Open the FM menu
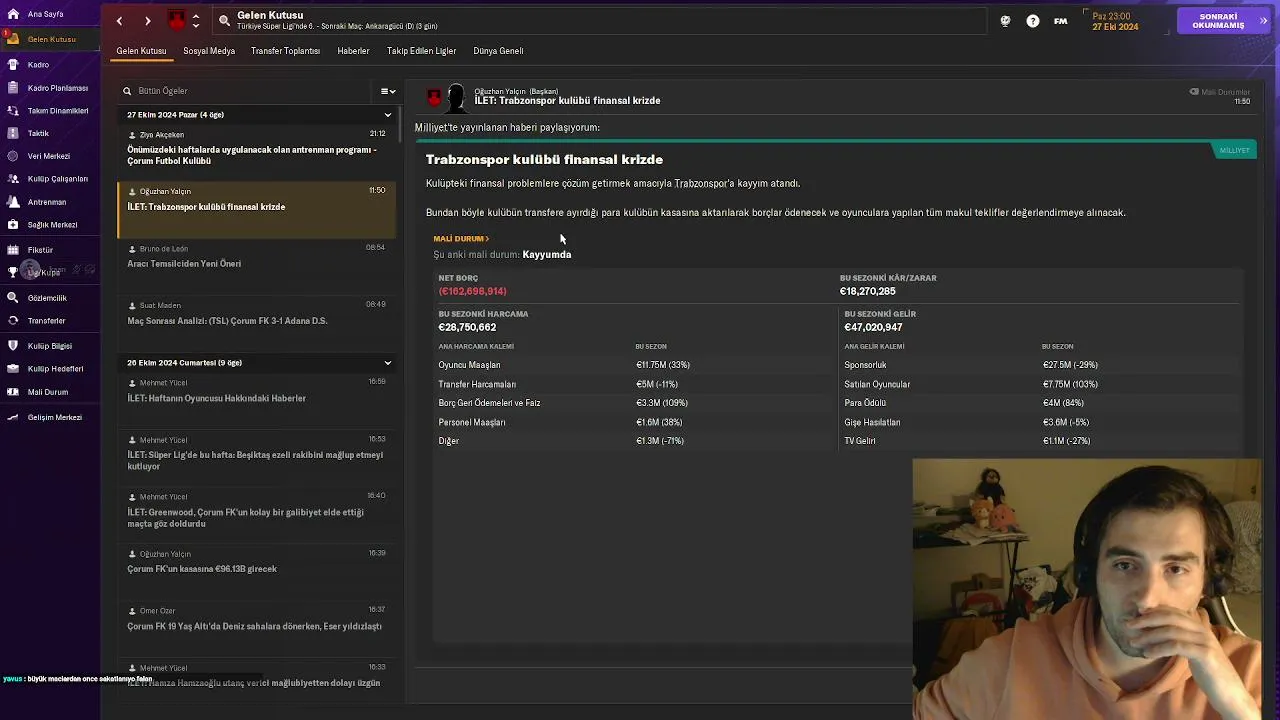The image size is (1280, 720). (1060, 21)
